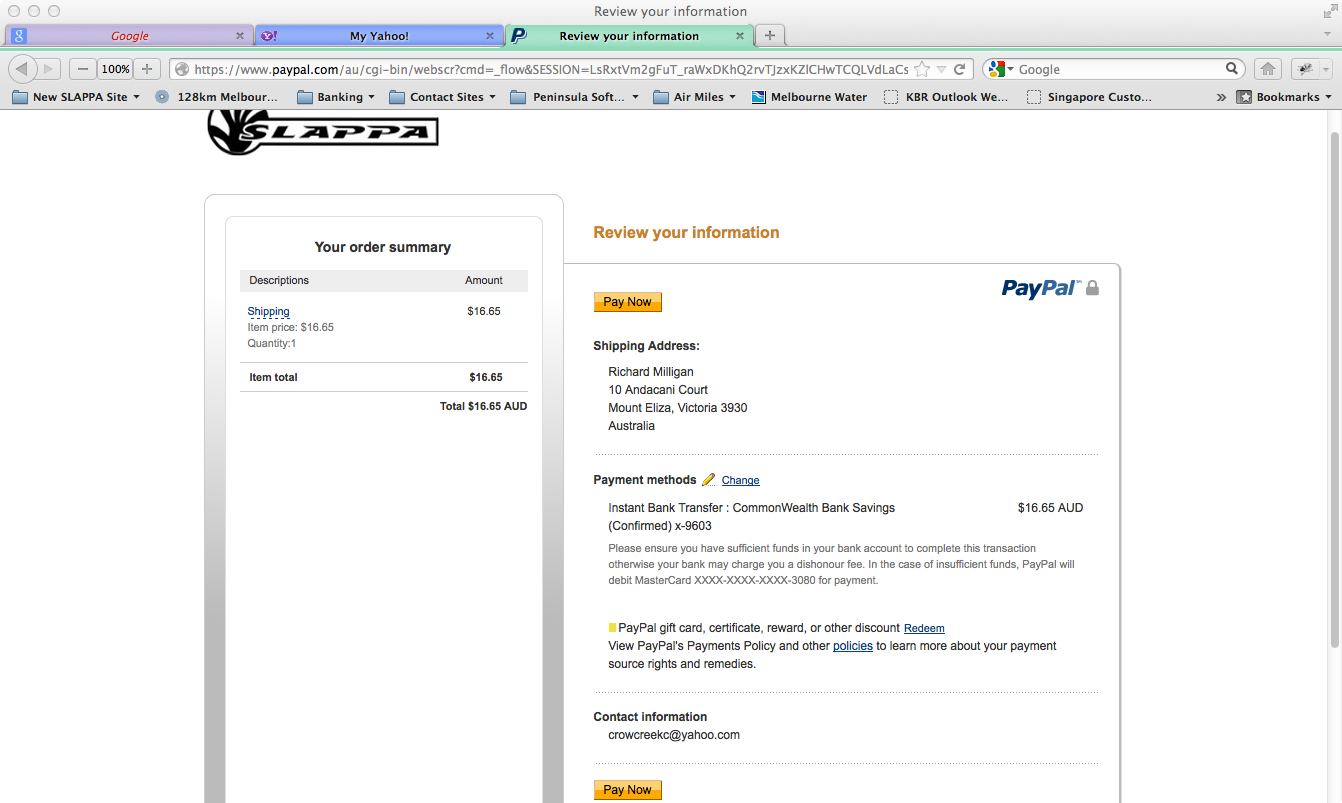Screen dimensions: 1342x803
Task: Open a new tab with the plus button
Action: coord(769,35)
